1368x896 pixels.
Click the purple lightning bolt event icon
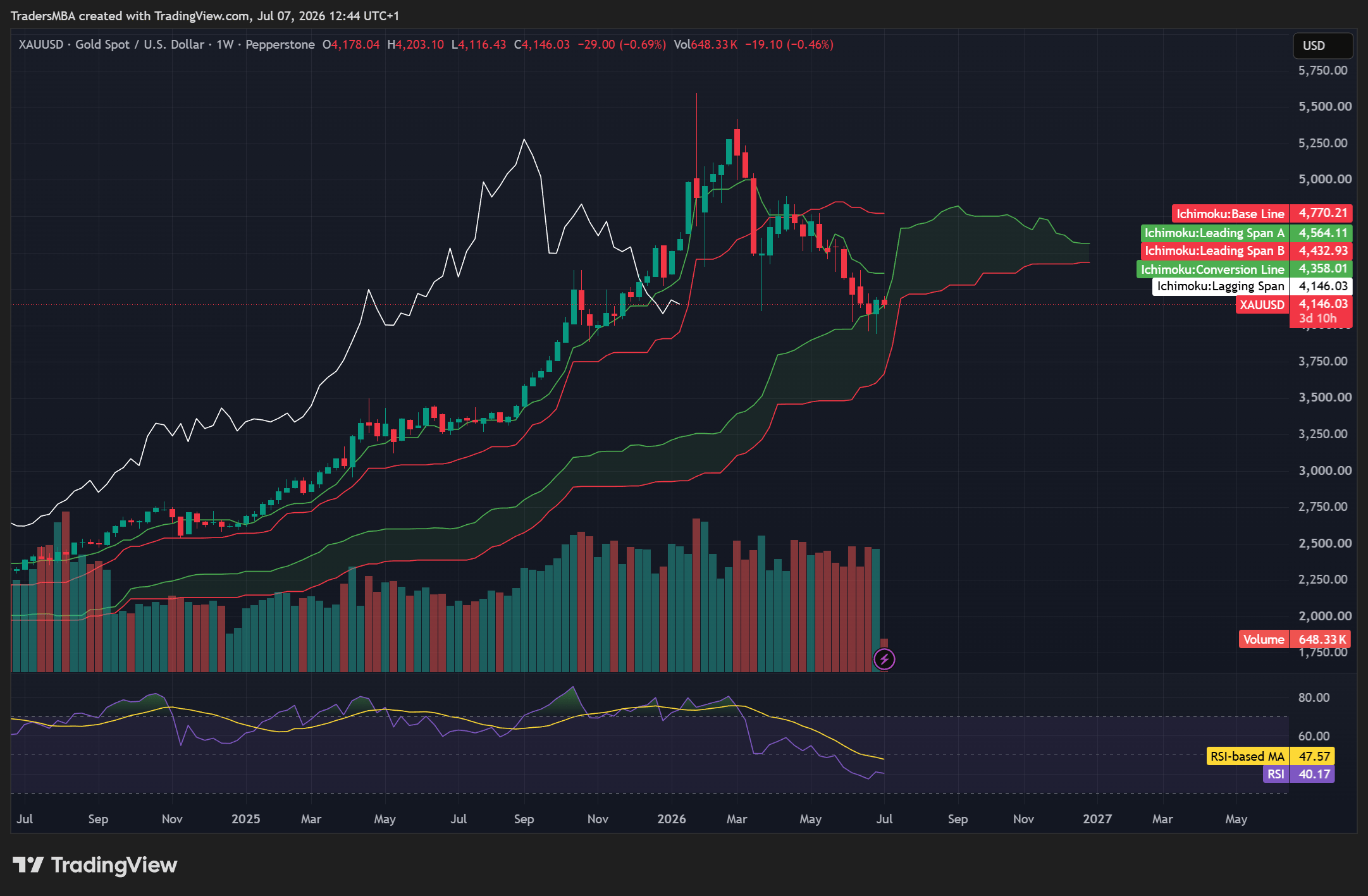click(884, 660)
